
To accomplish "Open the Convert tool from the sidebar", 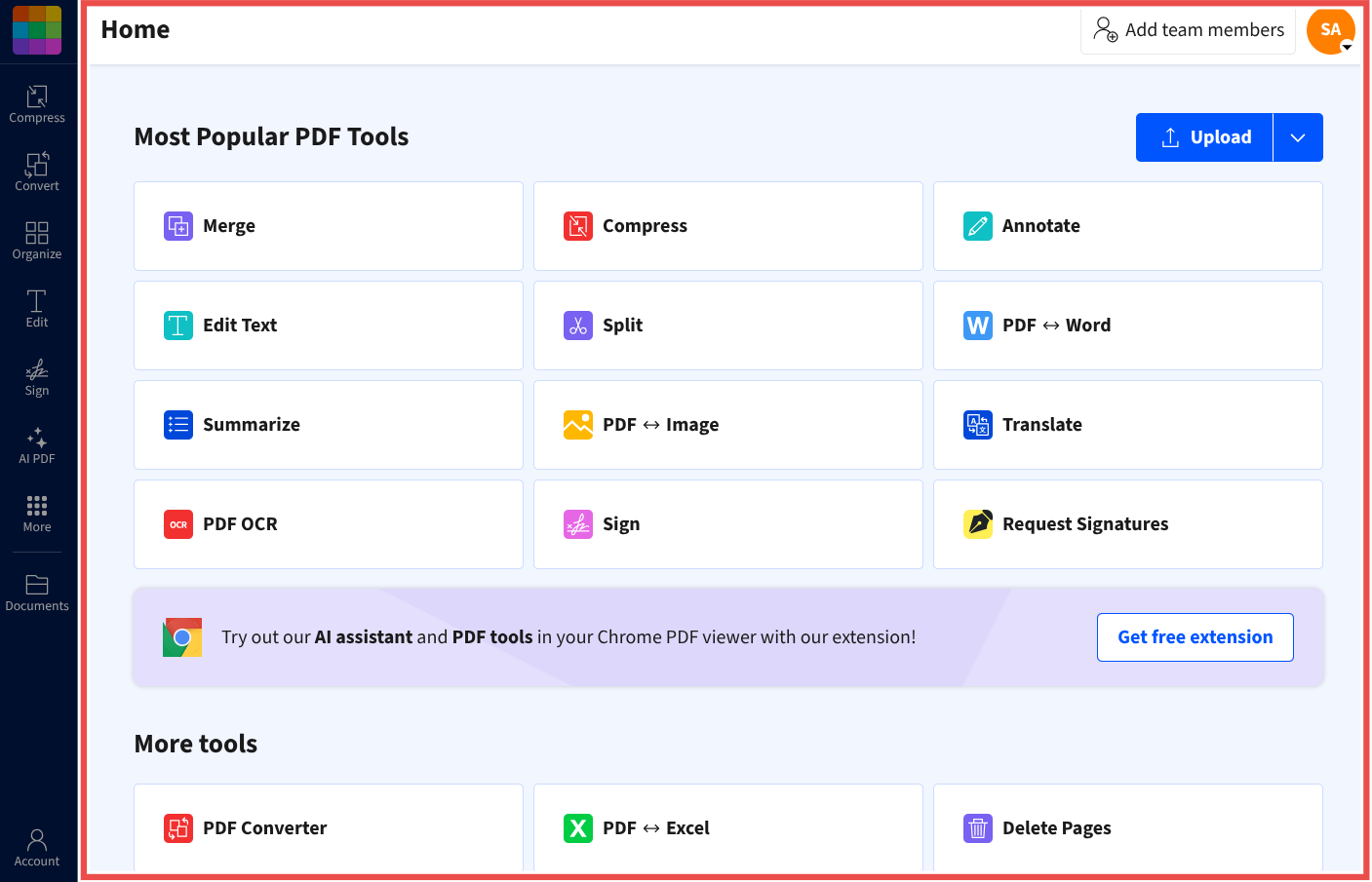I will pos(37,173).
